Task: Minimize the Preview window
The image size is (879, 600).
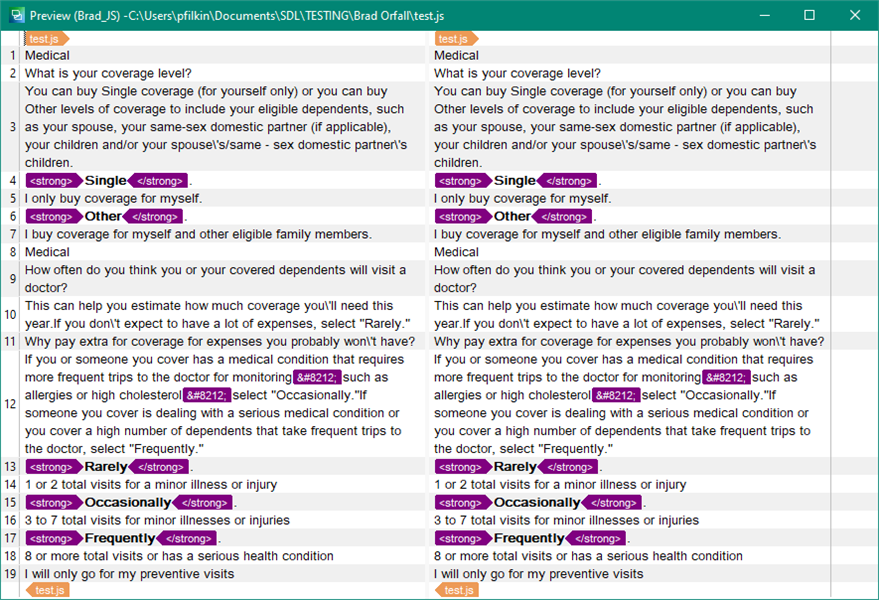Action: point(765,16)
